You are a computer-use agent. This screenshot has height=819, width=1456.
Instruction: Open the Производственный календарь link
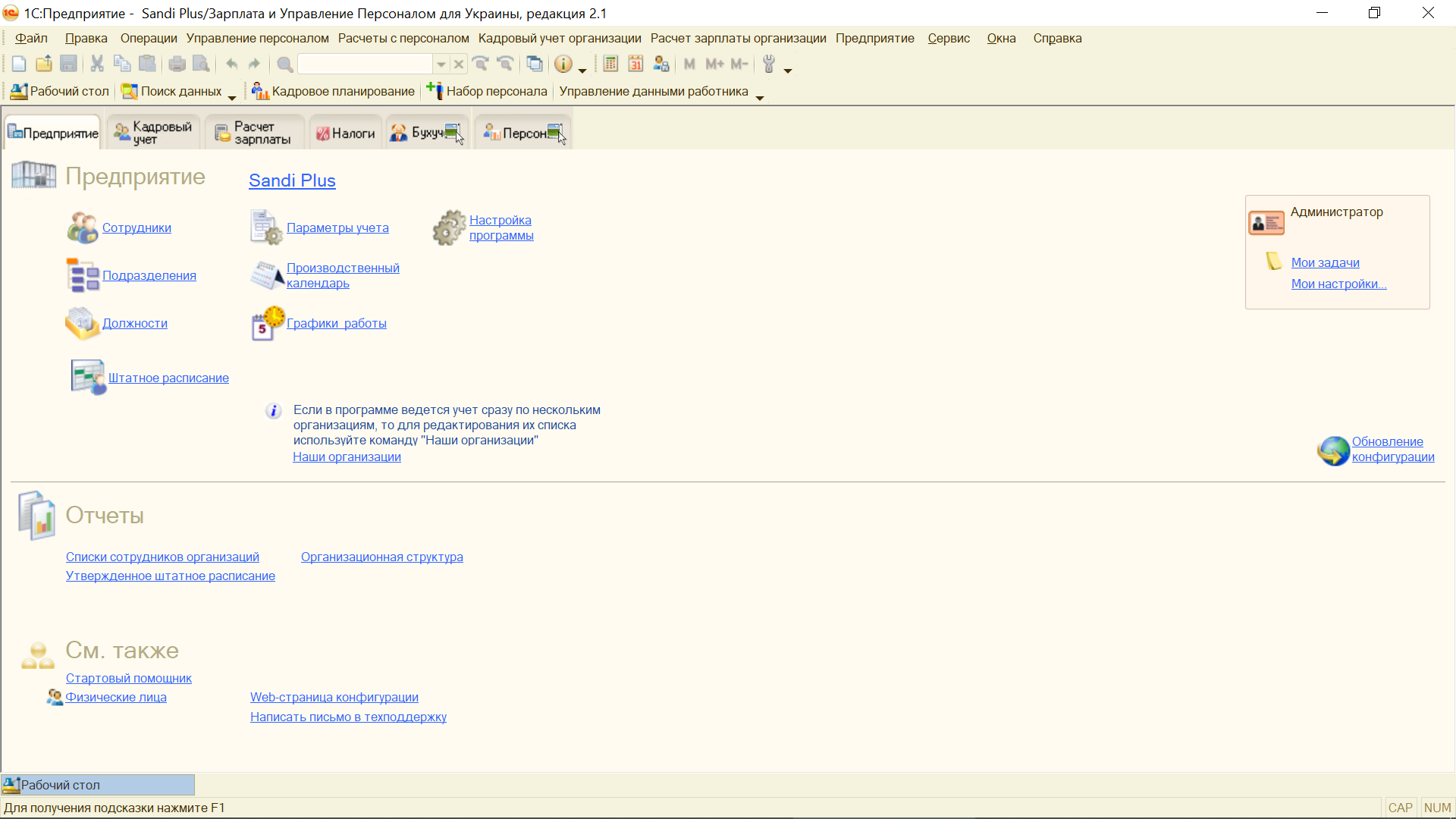343,275
